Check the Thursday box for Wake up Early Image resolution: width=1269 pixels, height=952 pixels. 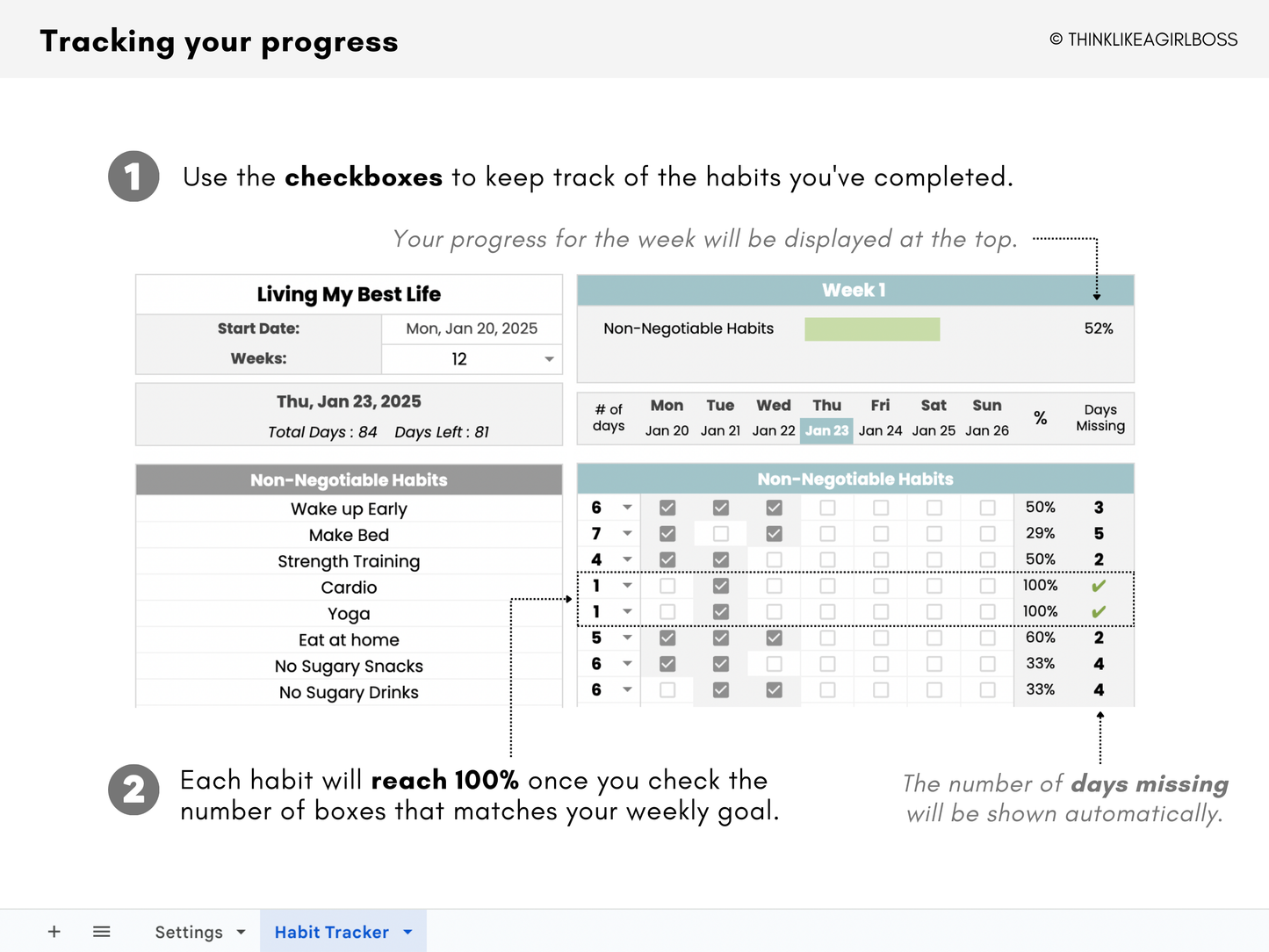tap(826, 507)
